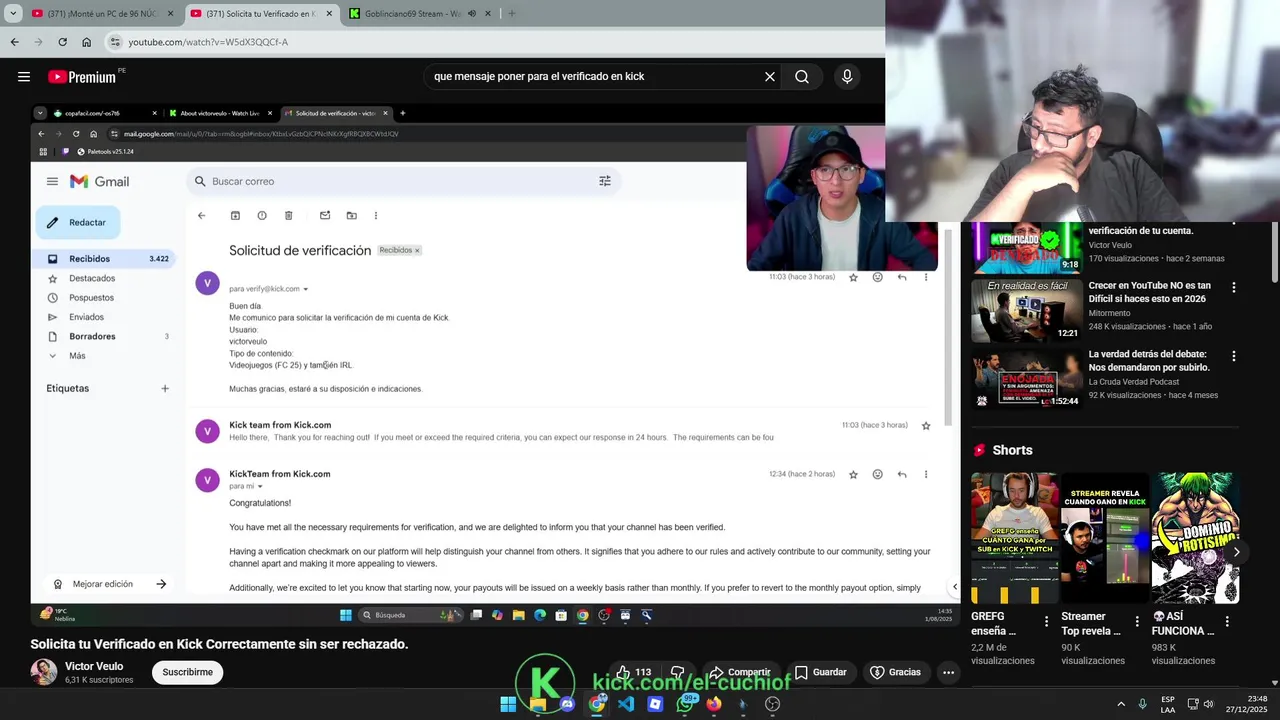Open Windows Start from the taskbar
This screenshot has width=1280, height=720.
pyautogui.click(x=508, y=704)
